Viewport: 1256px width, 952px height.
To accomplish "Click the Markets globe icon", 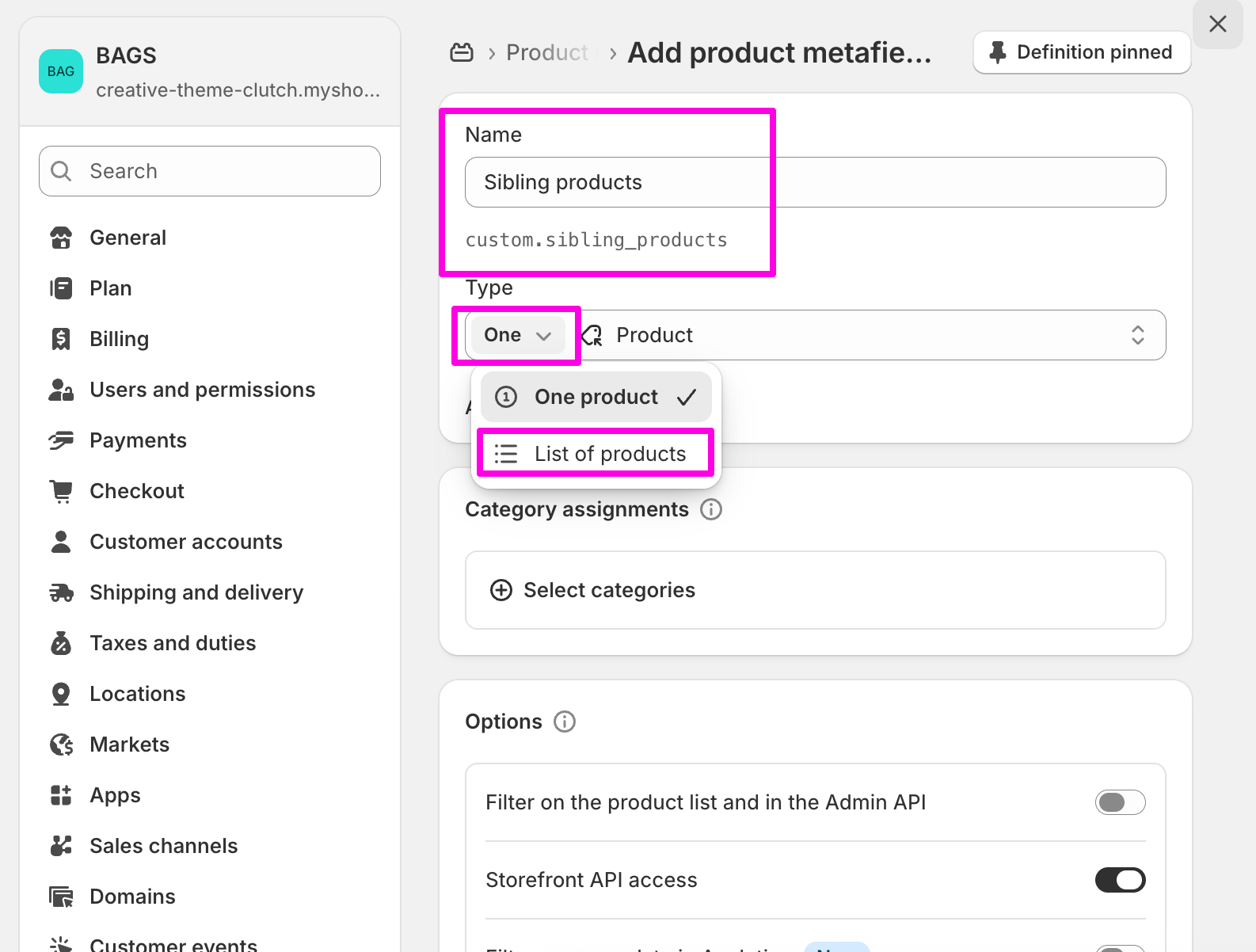I will point(60,744).
